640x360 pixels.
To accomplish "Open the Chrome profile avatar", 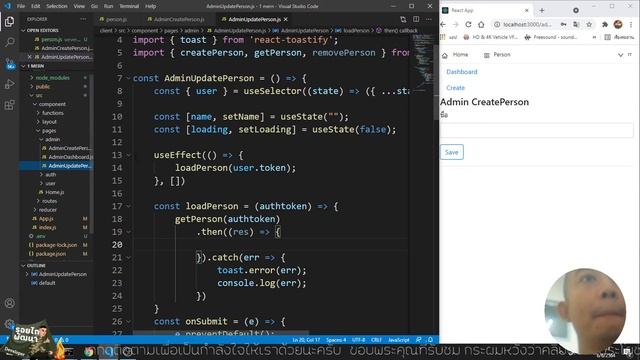I will [618, 24].
